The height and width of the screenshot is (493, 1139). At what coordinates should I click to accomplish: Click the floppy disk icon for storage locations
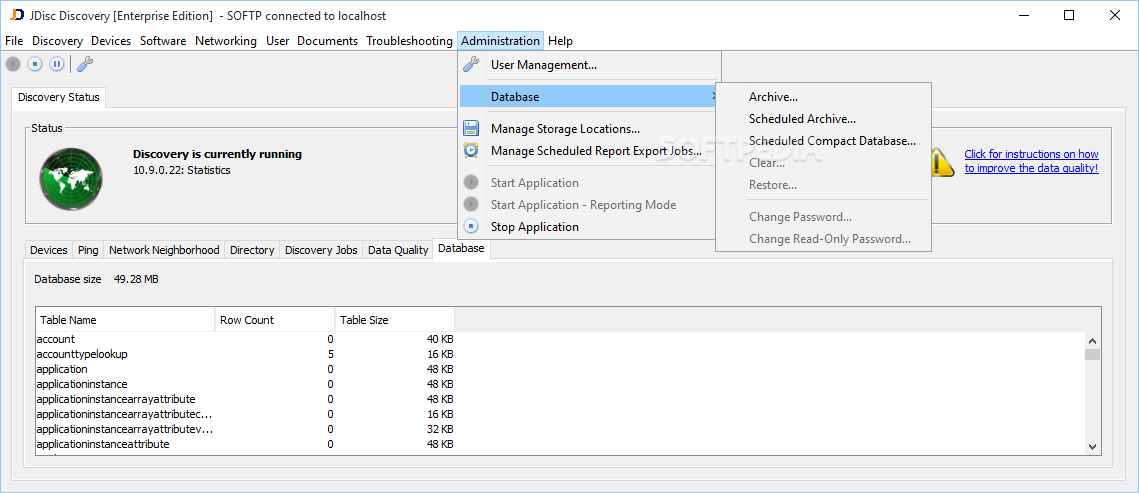pos(471,129)
